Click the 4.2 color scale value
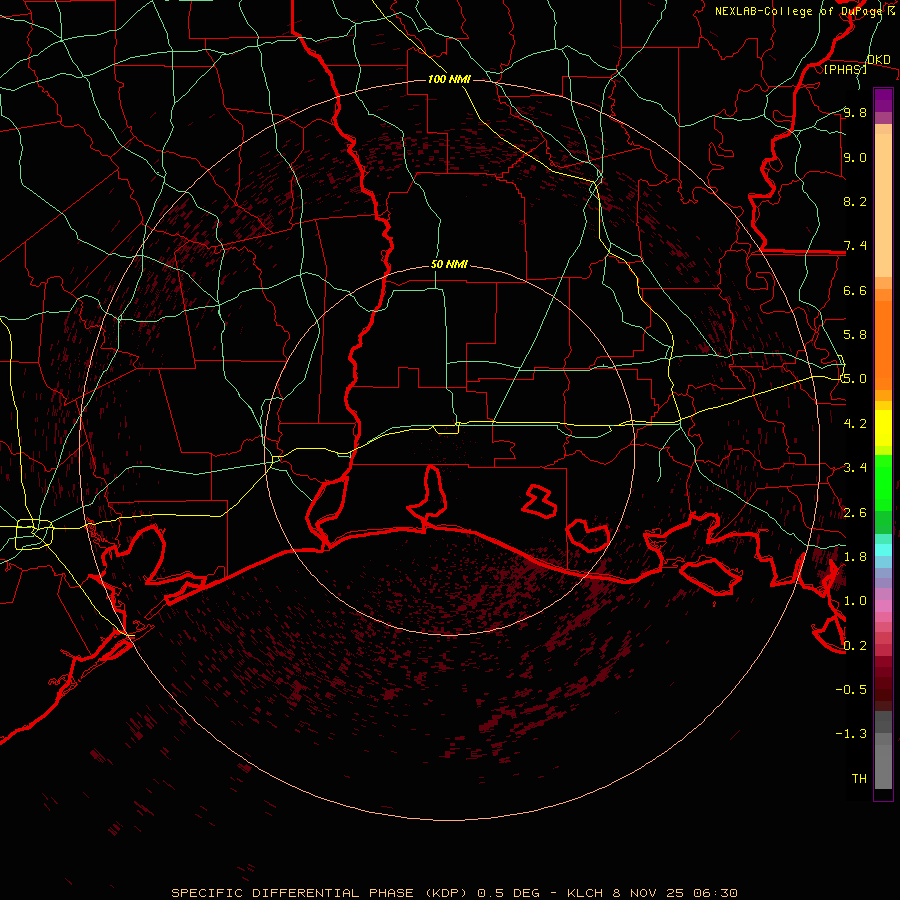 coord(855,424)
